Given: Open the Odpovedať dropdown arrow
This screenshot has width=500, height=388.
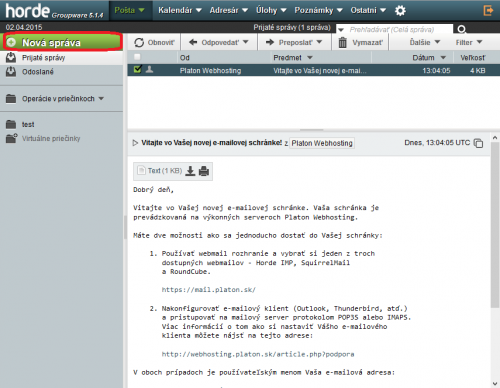Looking at the screenshot, I should [246, 42].
